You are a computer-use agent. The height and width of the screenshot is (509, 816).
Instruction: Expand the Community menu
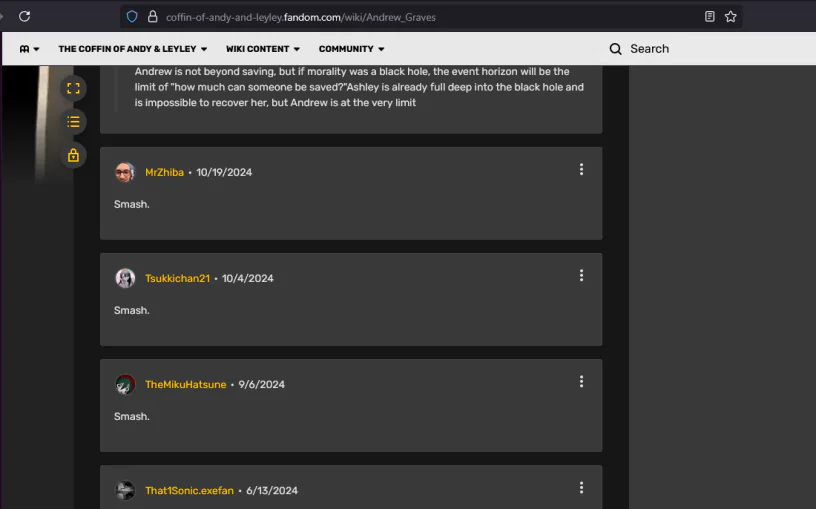[x=351, y=49]
